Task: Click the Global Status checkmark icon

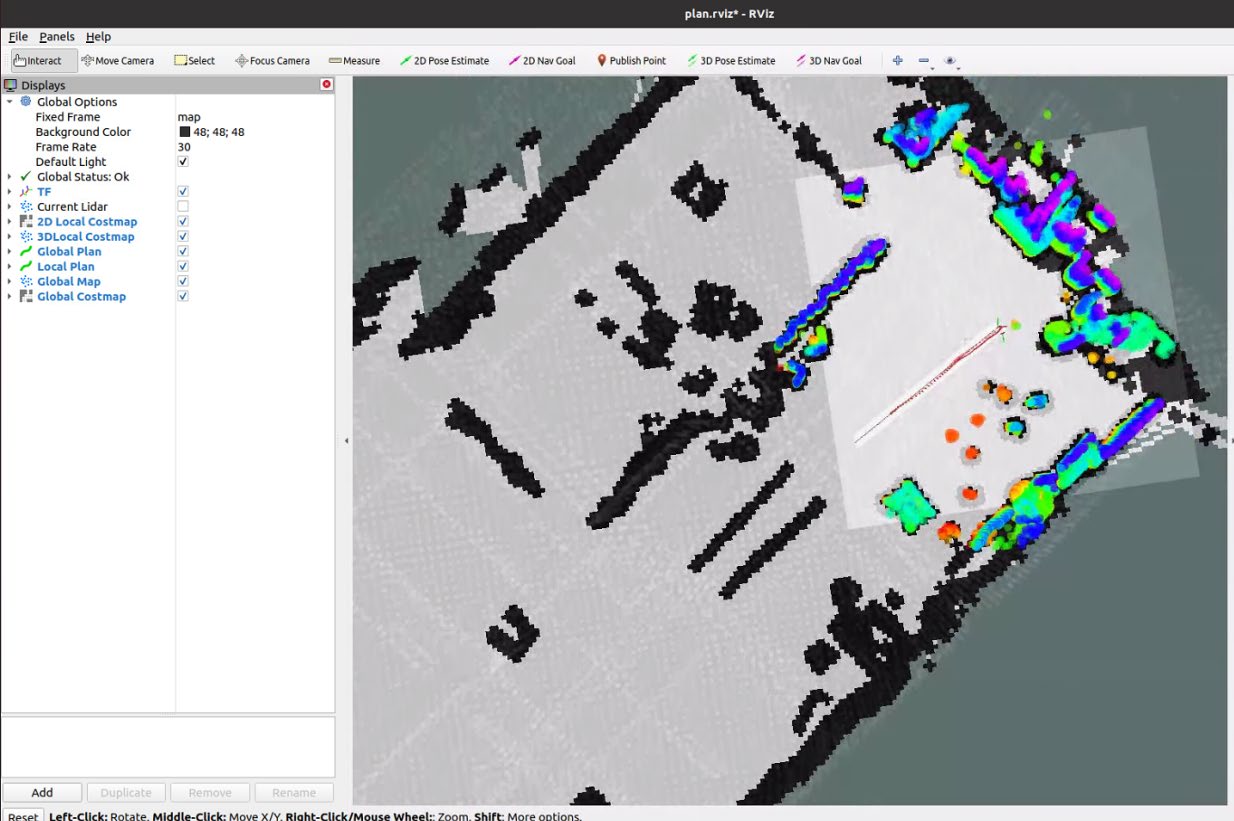Action: coord(26,177)
